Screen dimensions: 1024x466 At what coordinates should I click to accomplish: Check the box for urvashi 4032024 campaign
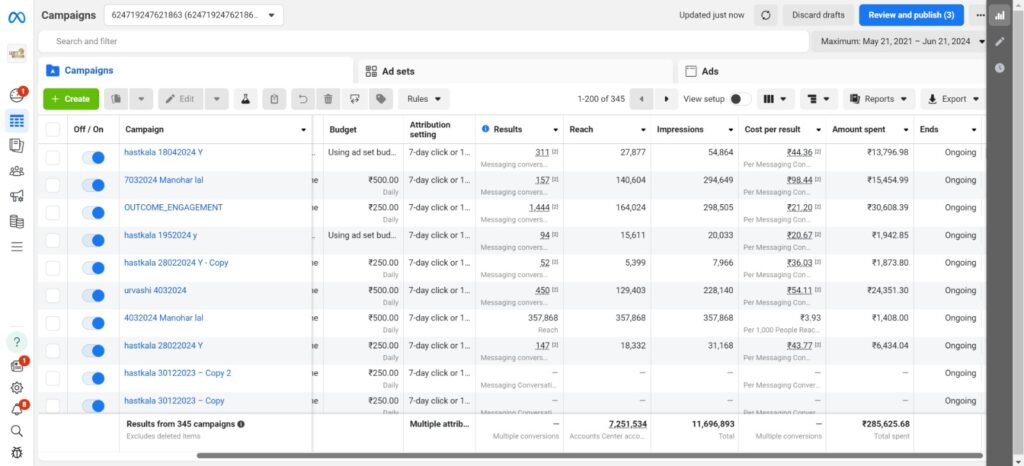tap(53, 295)
